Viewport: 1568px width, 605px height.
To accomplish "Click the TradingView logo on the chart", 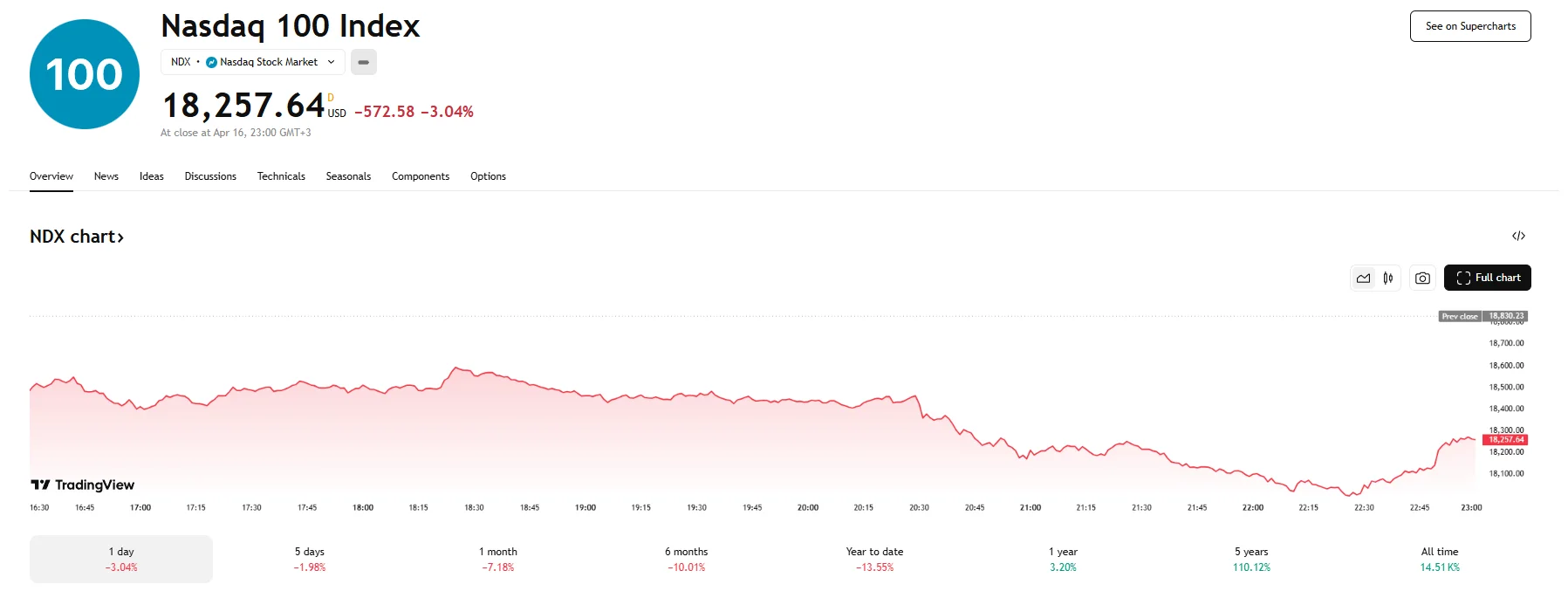I will (x=83, y=485).
